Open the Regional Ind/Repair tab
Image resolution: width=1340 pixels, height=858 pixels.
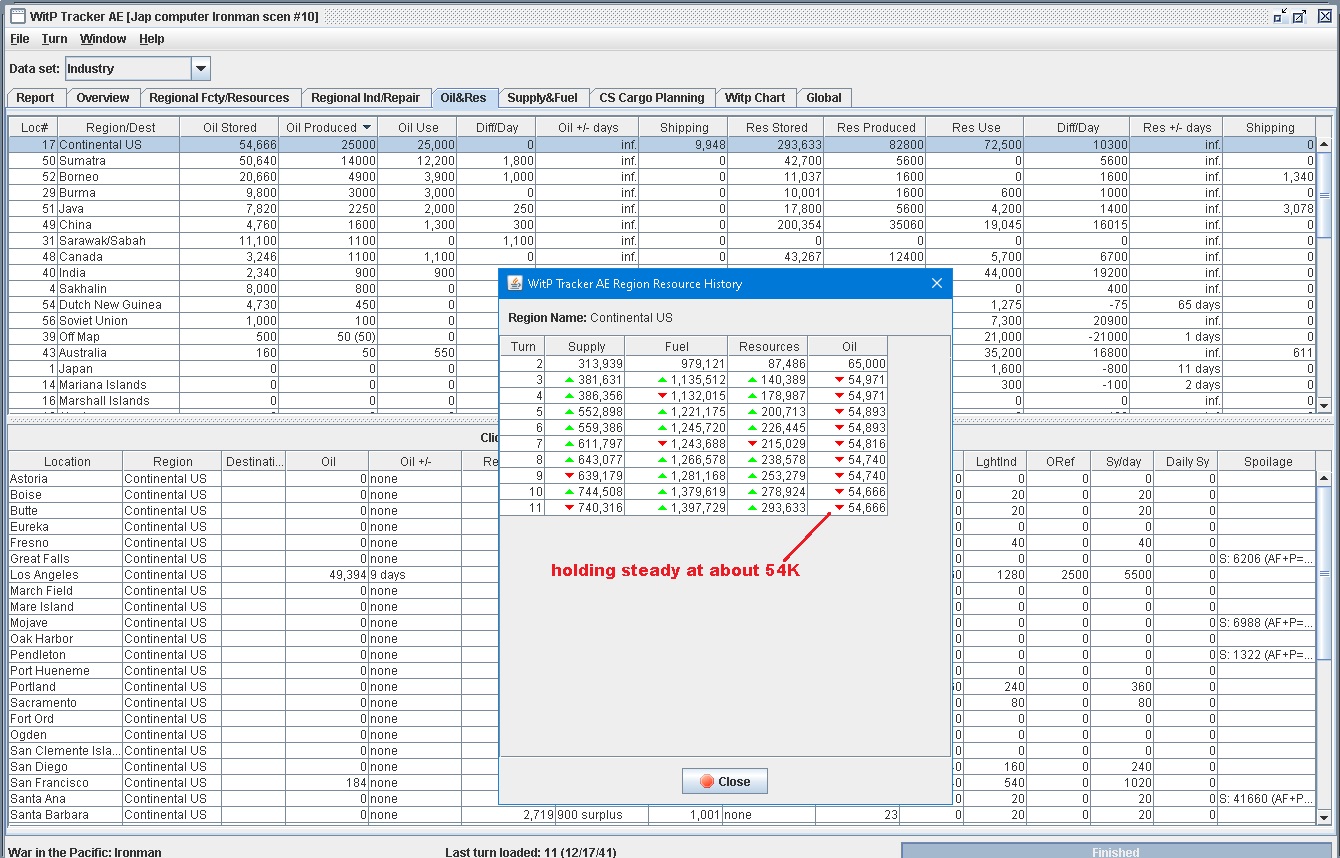coord(366,98)
